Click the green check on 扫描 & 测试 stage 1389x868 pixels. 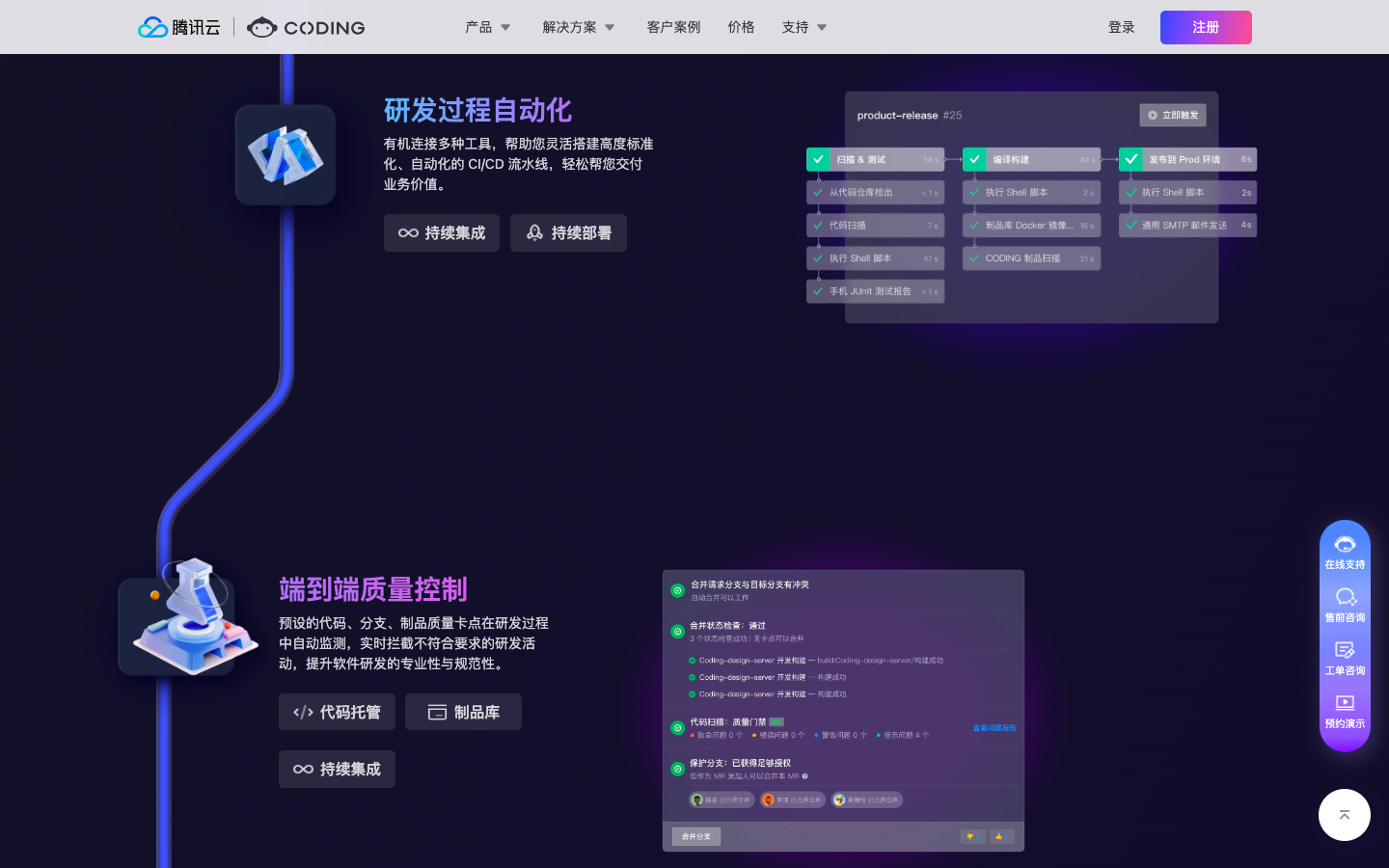pyautogui.click(x=818, y=159)
